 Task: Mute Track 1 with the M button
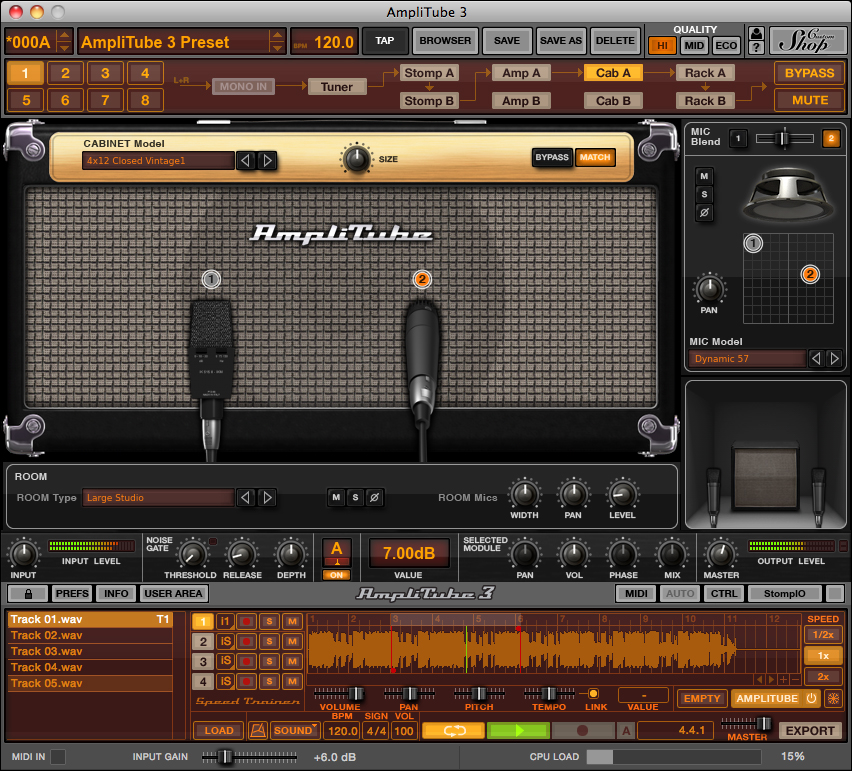[x=292, y=621]
